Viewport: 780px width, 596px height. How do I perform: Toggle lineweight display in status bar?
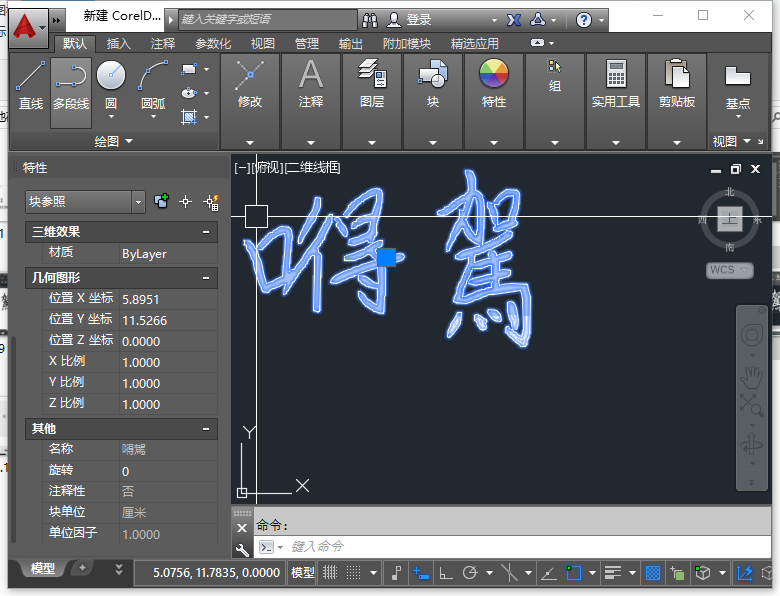point(613,573)
